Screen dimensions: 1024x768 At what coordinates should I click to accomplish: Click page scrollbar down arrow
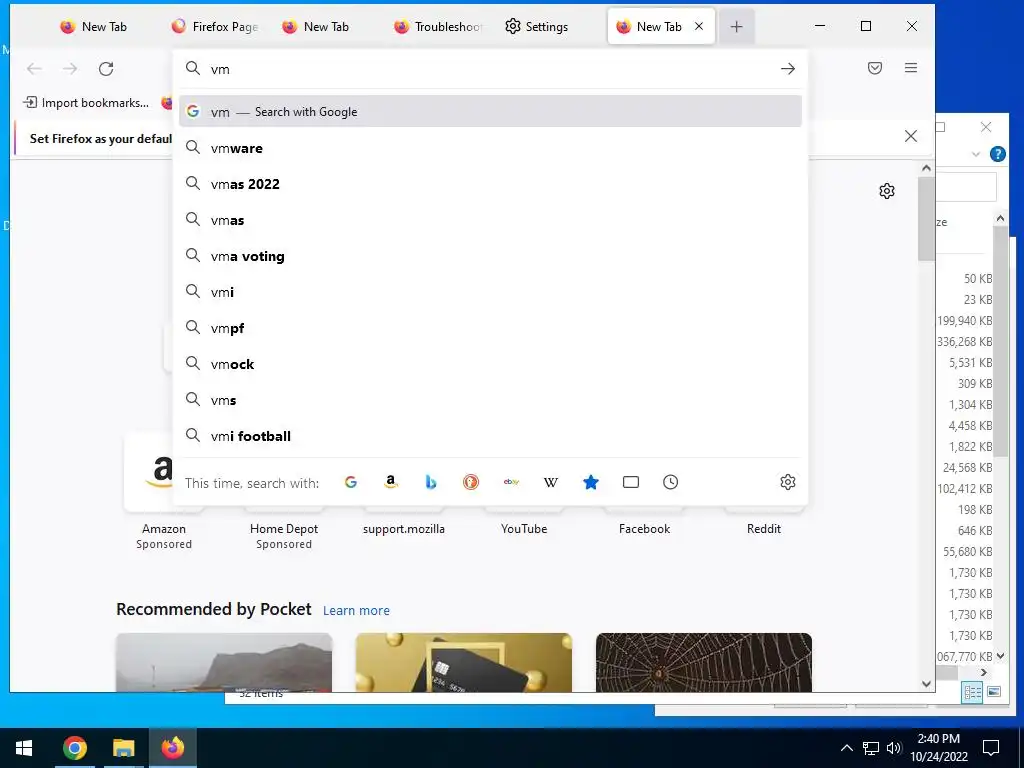click(x=926, y=684)
